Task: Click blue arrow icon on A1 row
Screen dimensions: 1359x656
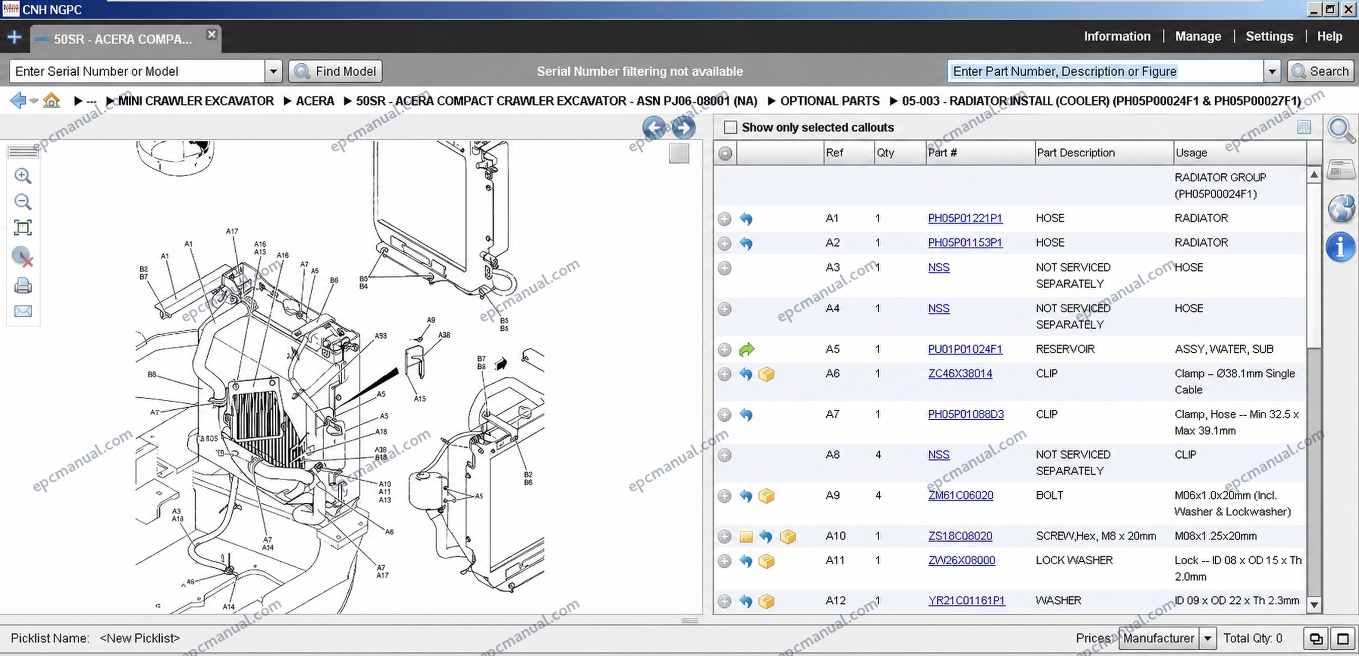Action: point(746,219)
